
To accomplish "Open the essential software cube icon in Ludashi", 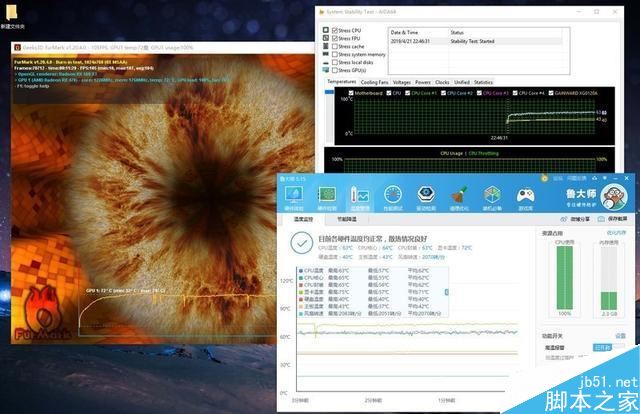I will point(492,195).
